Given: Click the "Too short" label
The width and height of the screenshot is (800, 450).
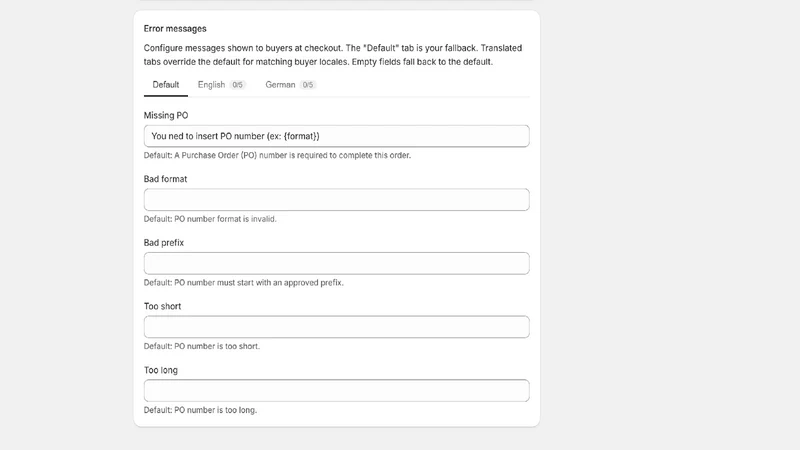Looking at the screenshot, I should [x=162, y=306].
